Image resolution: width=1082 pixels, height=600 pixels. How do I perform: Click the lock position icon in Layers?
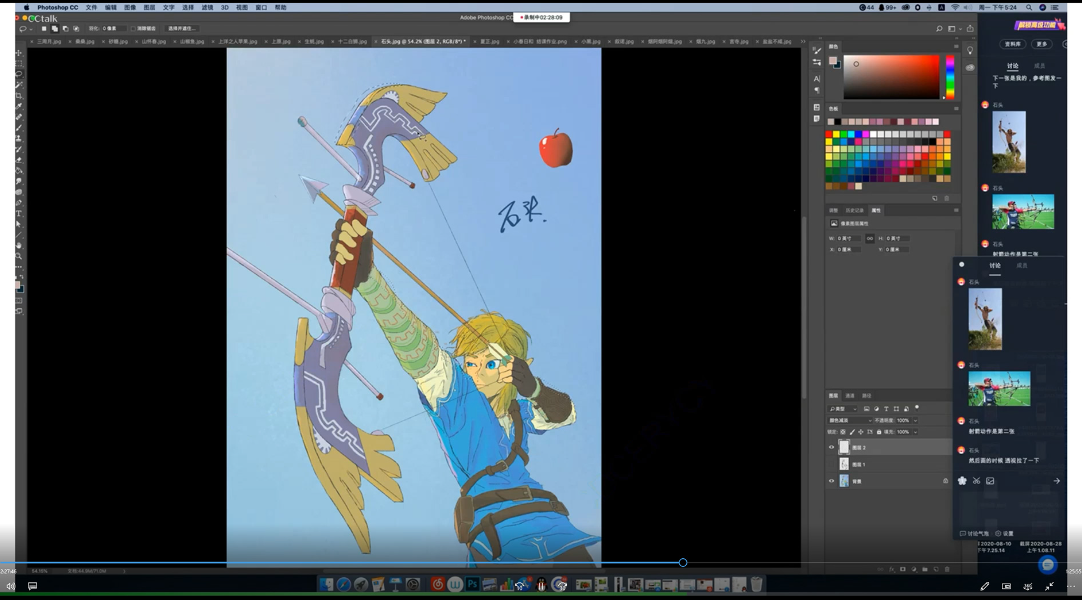pyautogui.click(x=860, y=432)
